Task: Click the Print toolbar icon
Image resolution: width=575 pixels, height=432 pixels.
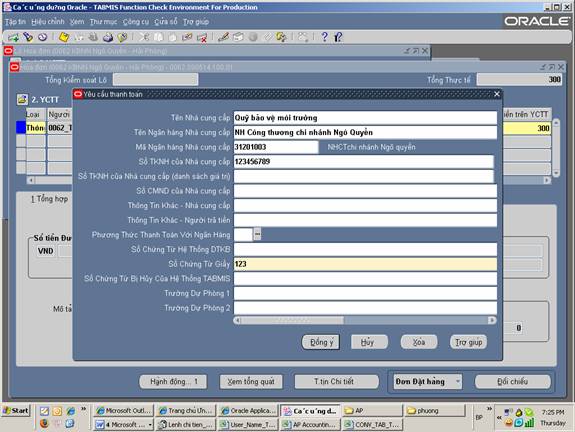Action: 108,37
